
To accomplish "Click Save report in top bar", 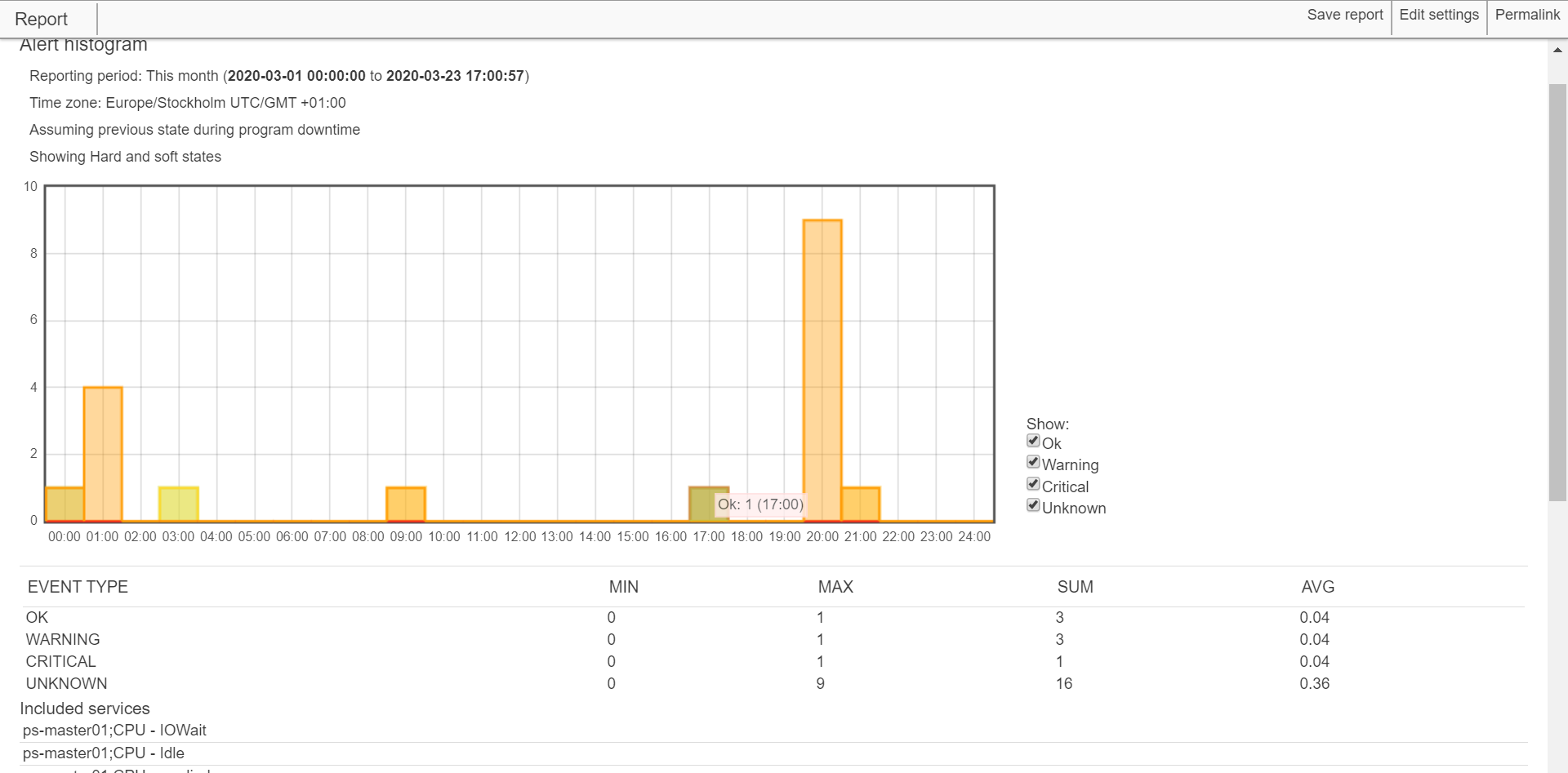I will click(1344, 15).
